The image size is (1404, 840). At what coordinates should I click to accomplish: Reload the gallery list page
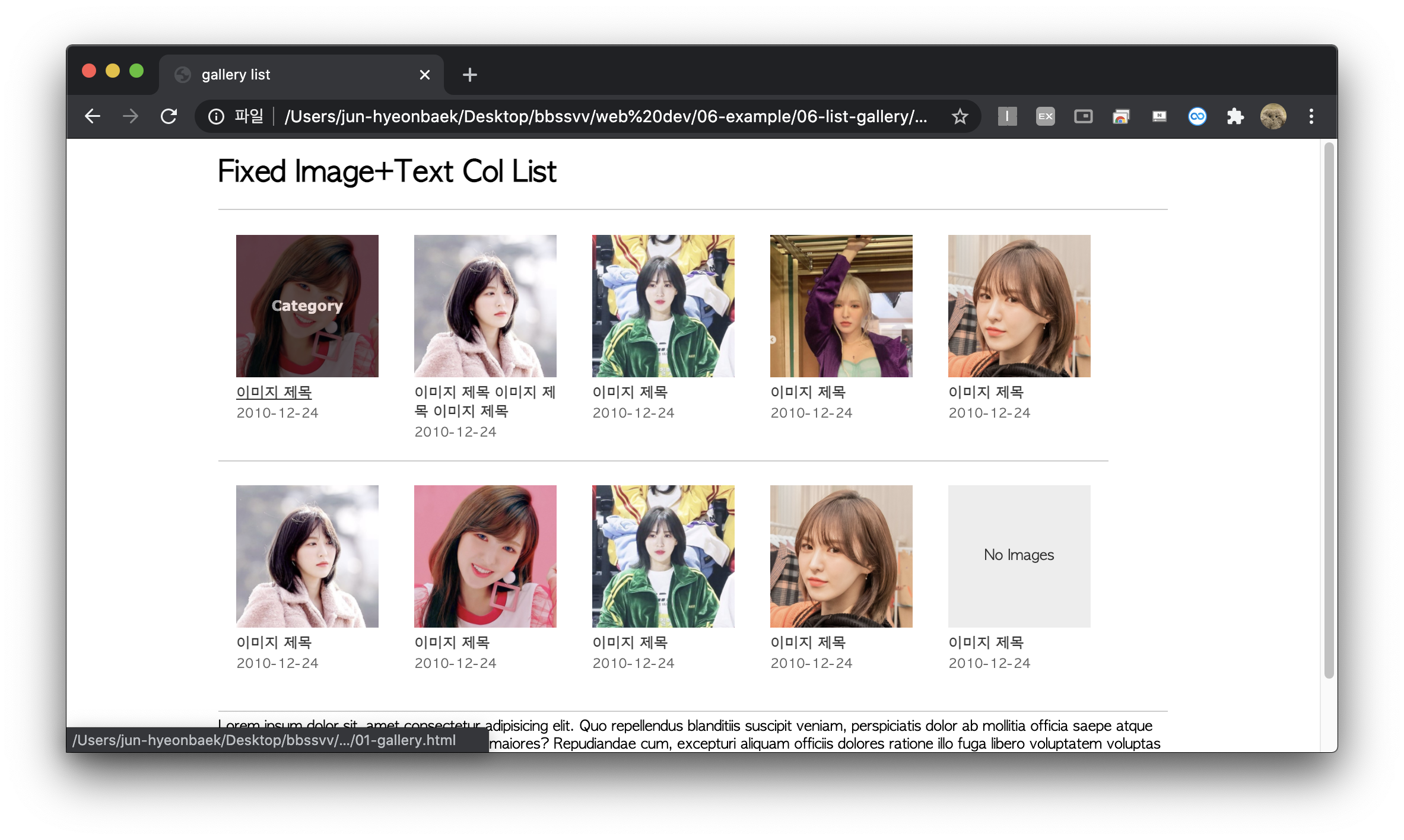(x=169, y=116)
